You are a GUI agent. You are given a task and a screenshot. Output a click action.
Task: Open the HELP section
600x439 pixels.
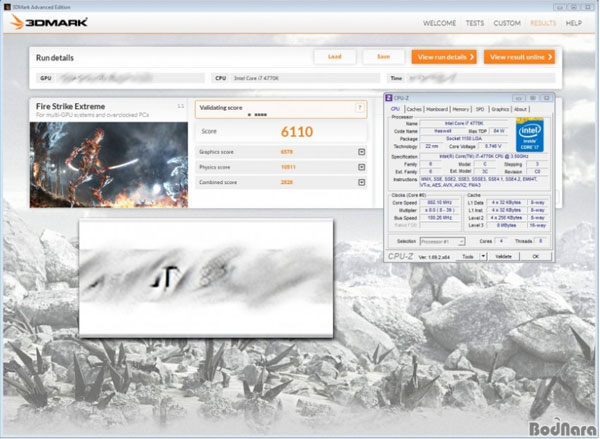574,23
